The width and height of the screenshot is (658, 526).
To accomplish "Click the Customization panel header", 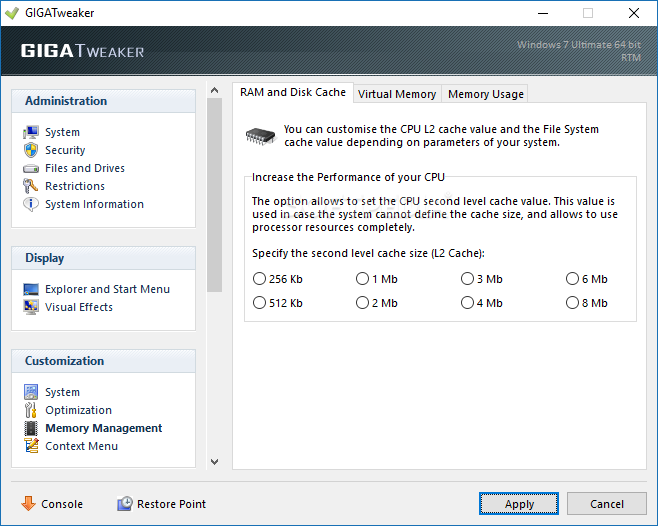I will (x=103, y=361).
